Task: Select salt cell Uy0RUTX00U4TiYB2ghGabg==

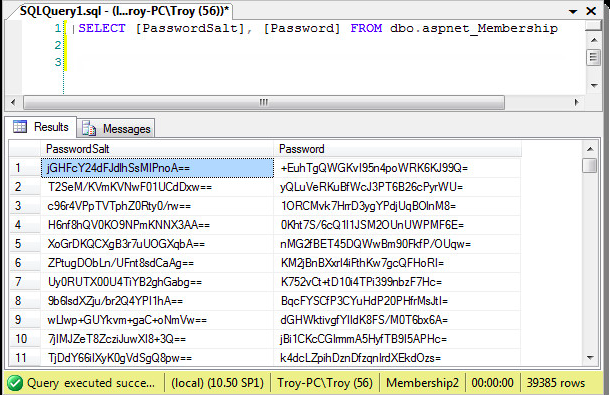Action: pos(157,282)
